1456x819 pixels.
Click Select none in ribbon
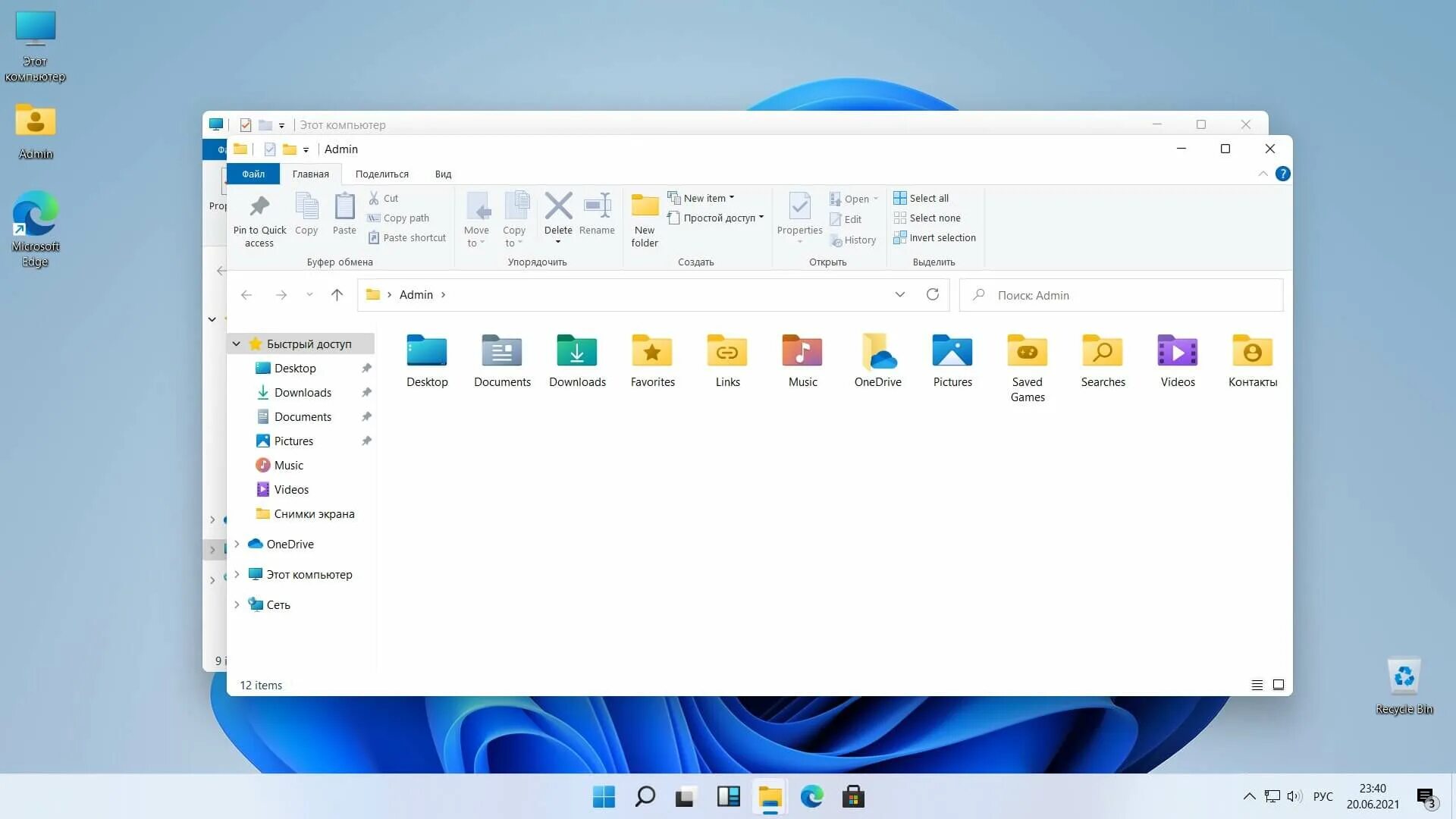click(927, 218)
